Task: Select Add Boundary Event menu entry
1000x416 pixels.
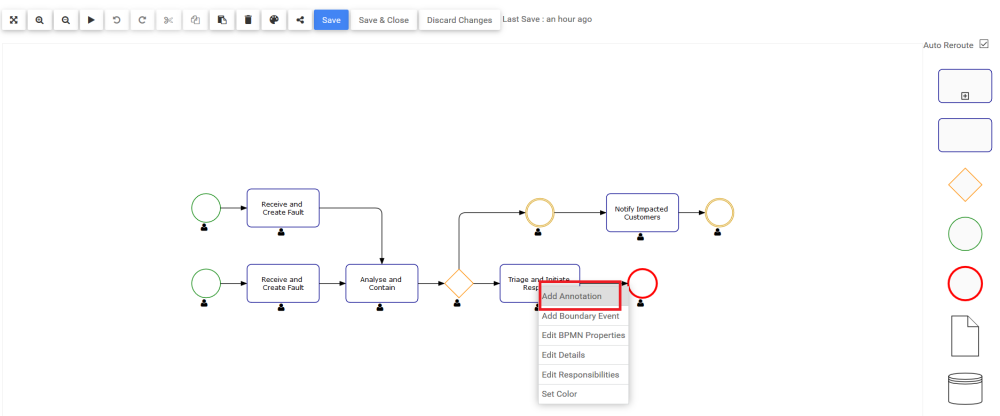Action: click(x=580, y=316)
